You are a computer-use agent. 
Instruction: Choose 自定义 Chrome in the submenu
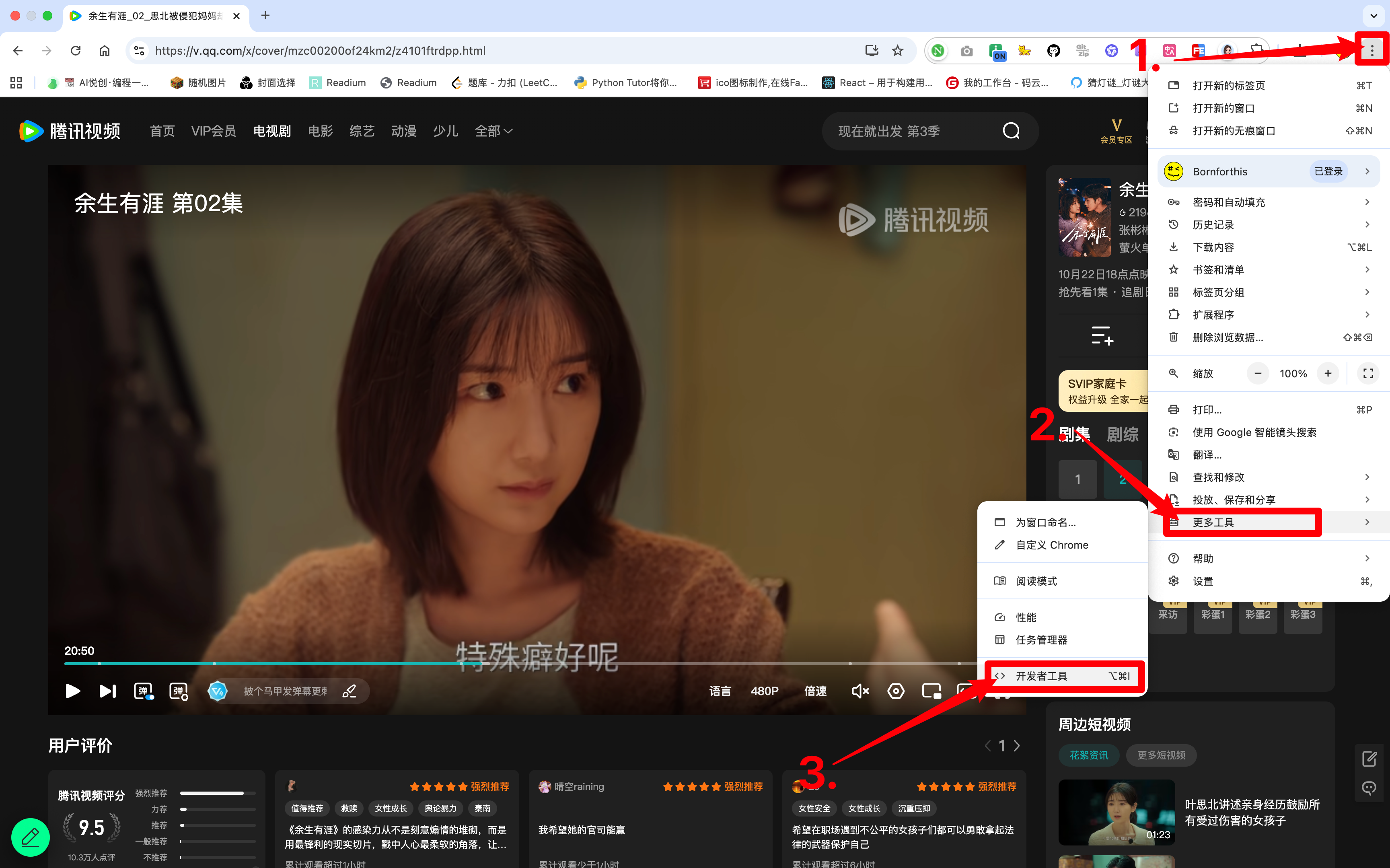point(1063,545)
